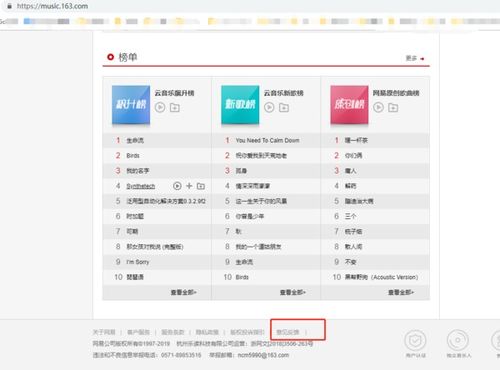Screen dimensions: 500x370
Task: Open the 云音乐新歌榜 chart title
Action: coord(284,93)
